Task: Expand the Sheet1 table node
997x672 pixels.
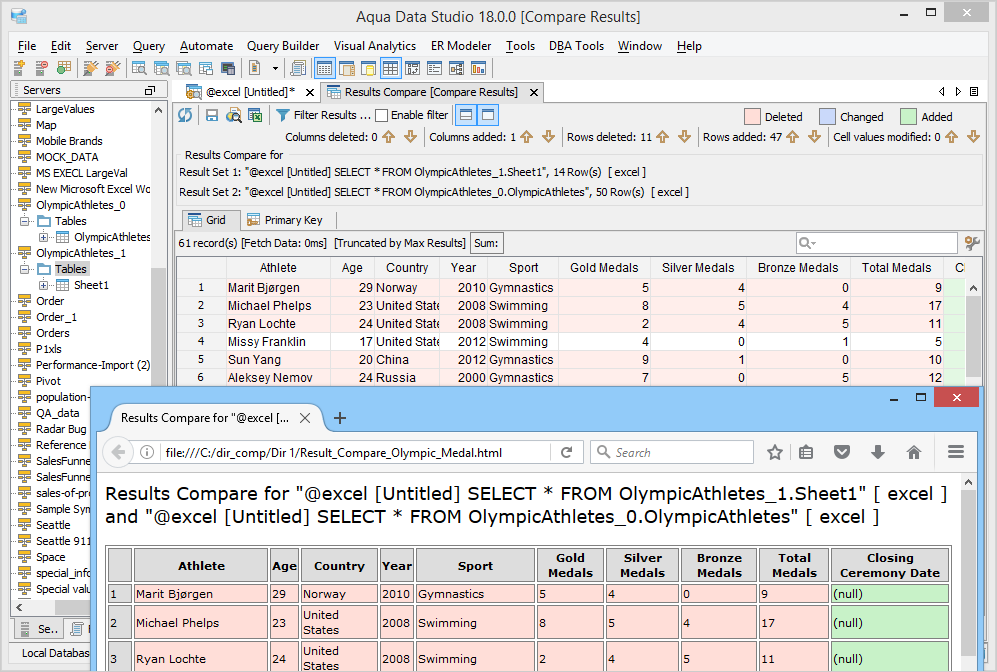Action: tap(43, 285)
